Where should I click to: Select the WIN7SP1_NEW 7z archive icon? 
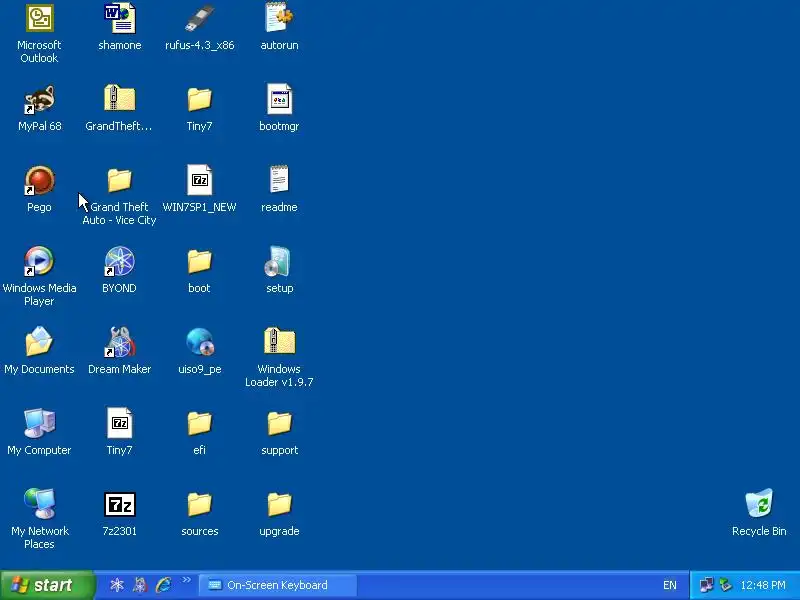coord(199,181)
